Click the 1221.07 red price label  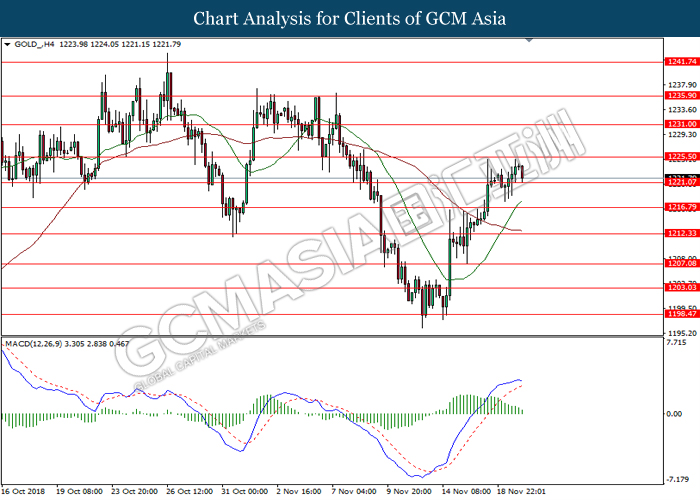click(x=682, y=182)
